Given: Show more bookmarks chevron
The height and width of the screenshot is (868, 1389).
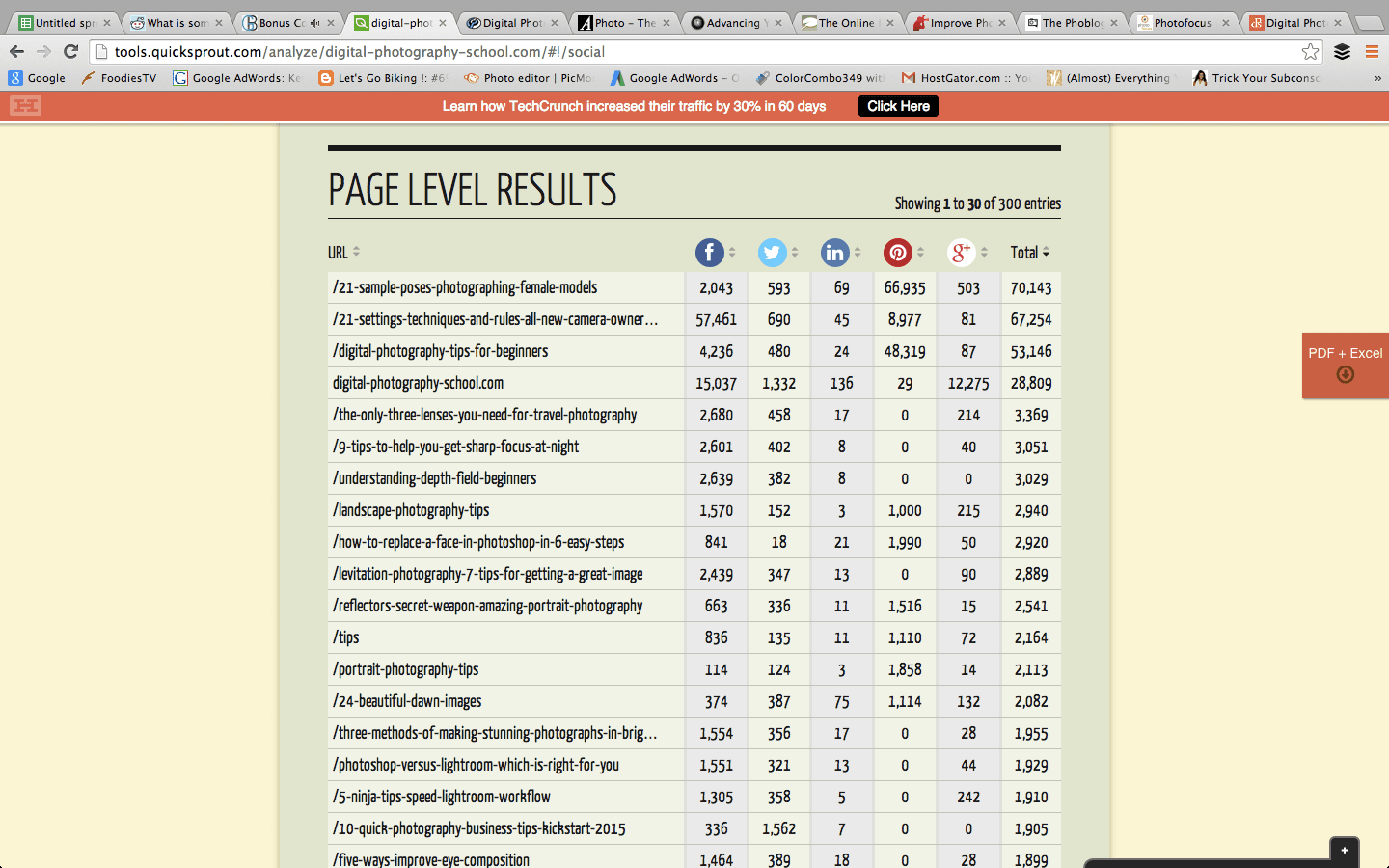Looking at the screenshot, I should click(1377, 78).
